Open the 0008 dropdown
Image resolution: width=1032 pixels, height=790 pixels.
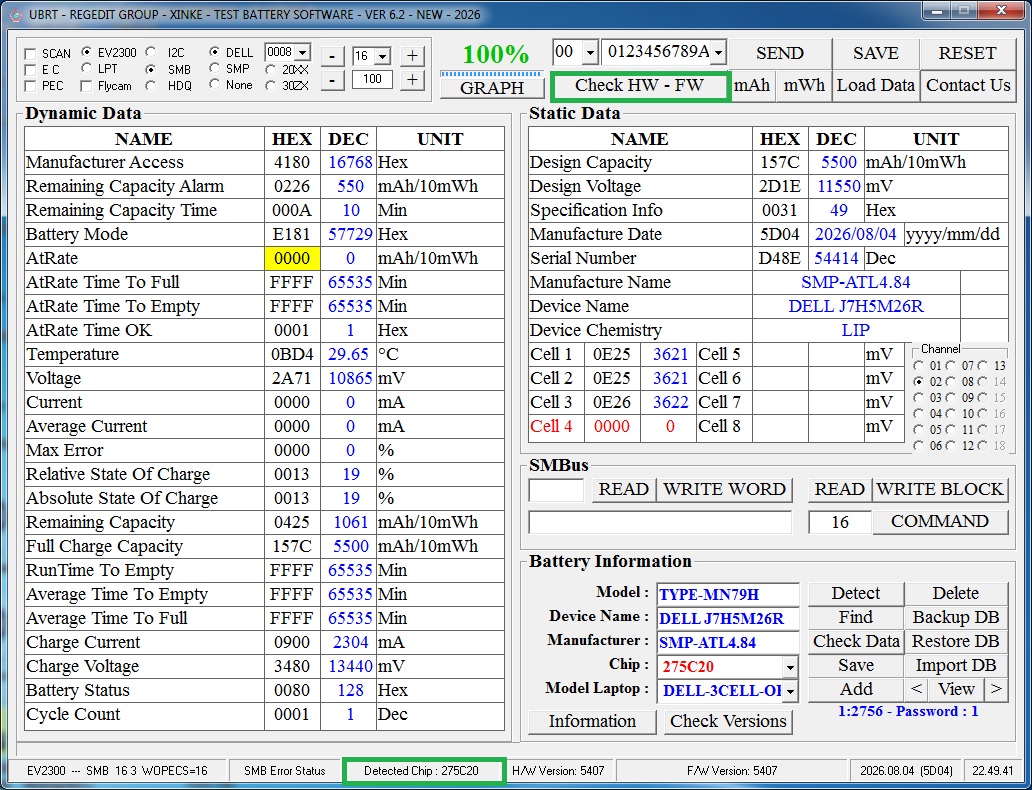tap(302, 53)
